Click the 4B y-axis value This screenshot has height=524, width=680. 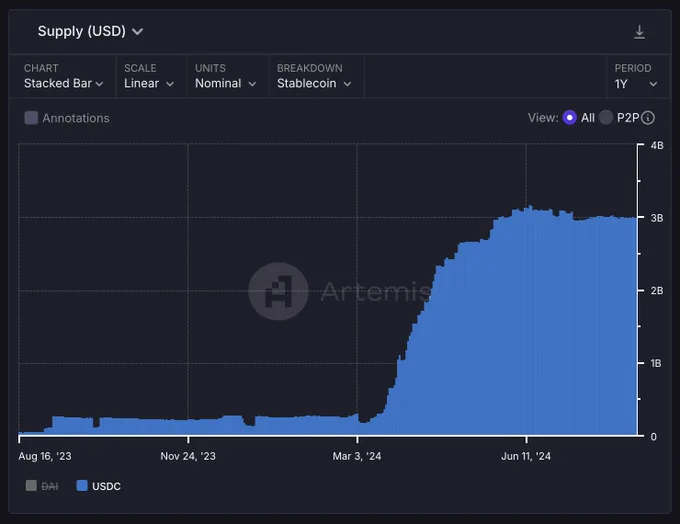[657, 145]
